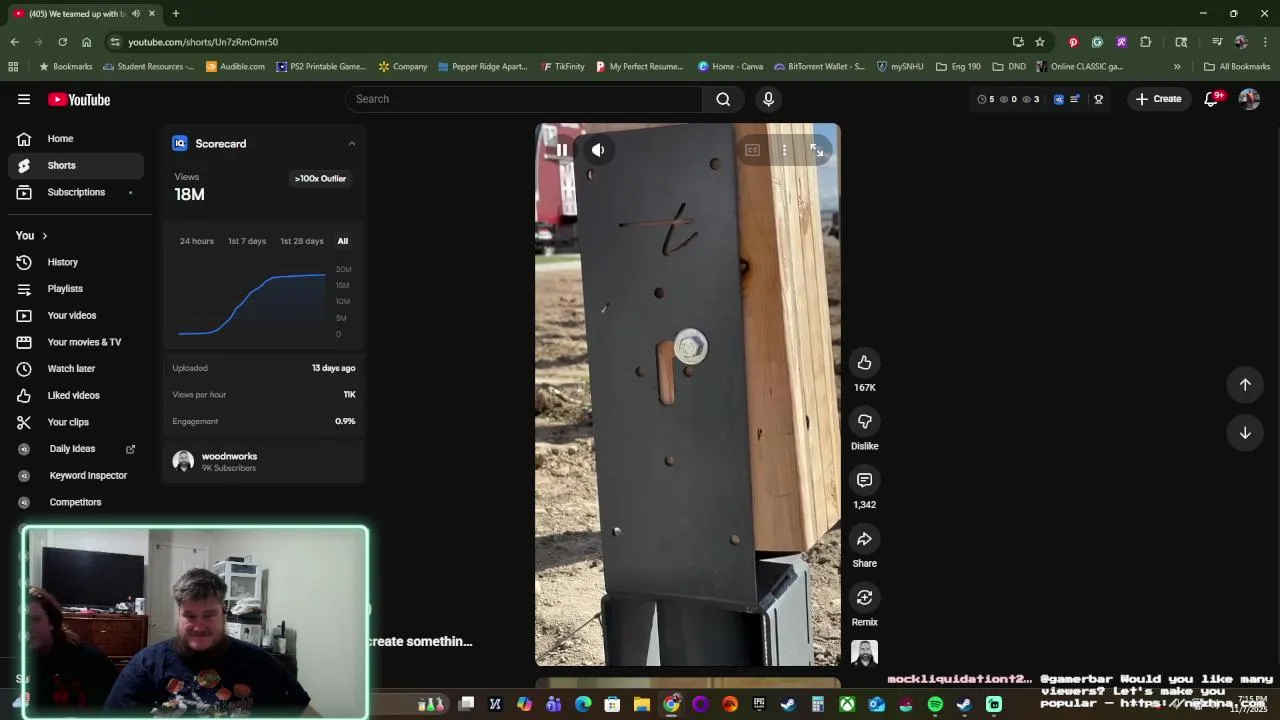The width and height of the screenshot is (1280, 720).
Task: Open Liked videos from the sidebar
Action: point(76,395)
